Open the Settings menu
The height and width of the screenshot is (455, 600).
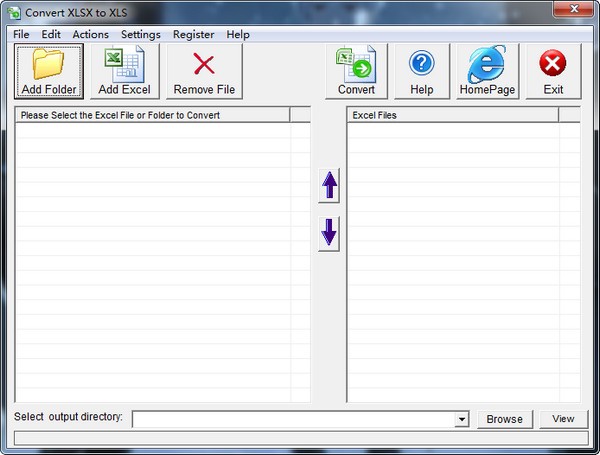(140, 34)
